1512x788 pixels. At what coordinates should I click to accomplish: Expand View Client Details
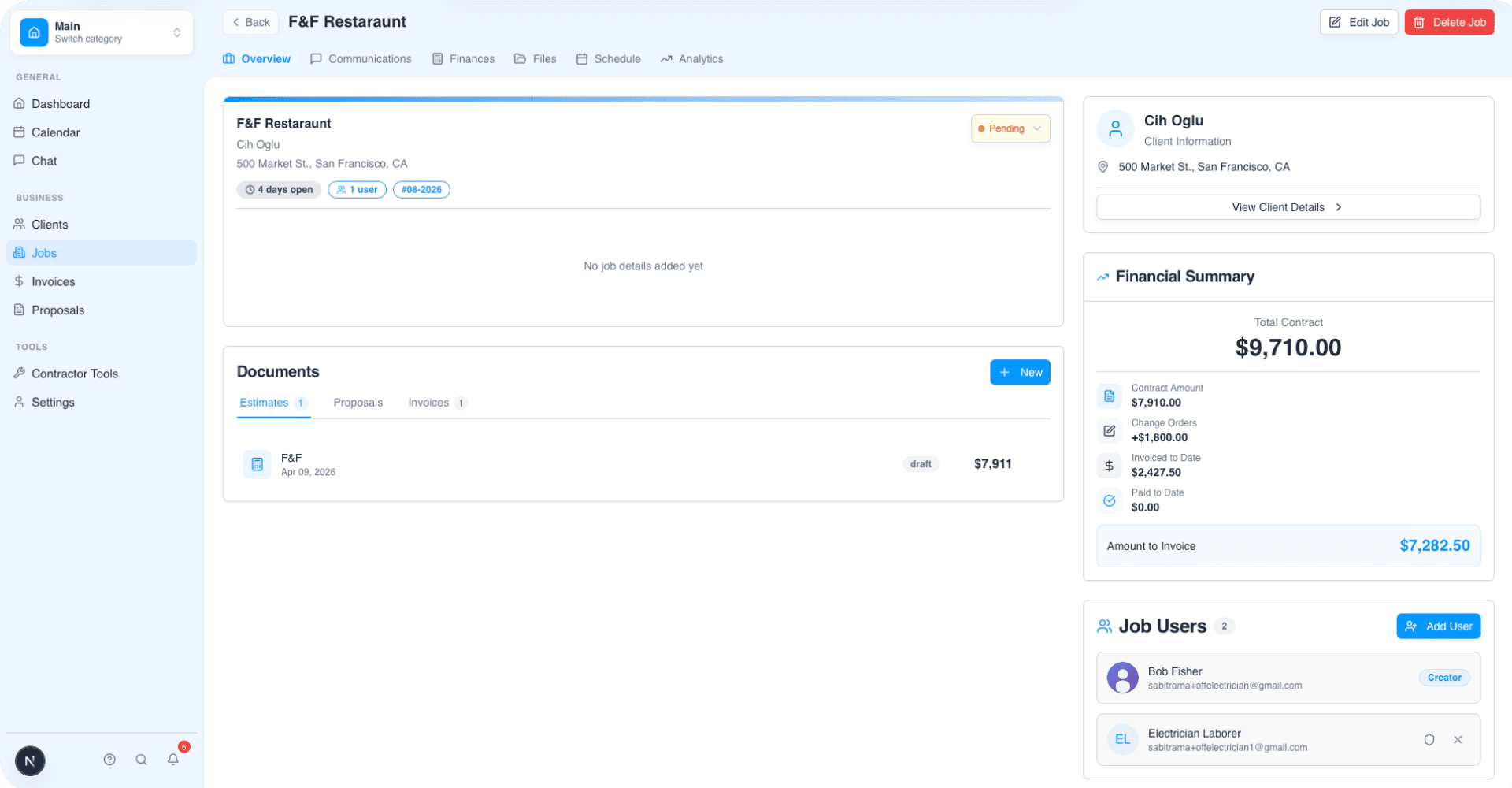1287,206
